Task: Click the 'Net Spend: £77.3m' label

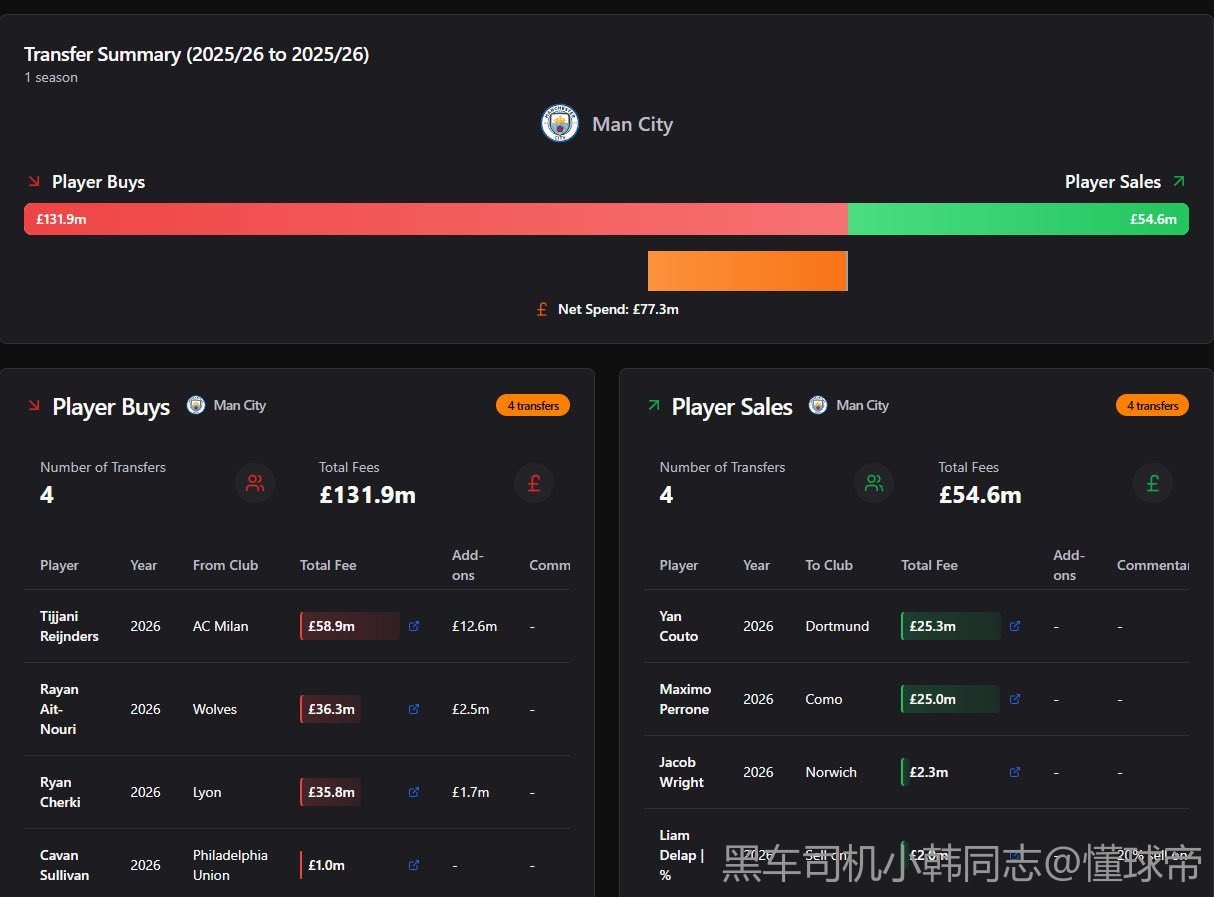Action: click(618, 309)
